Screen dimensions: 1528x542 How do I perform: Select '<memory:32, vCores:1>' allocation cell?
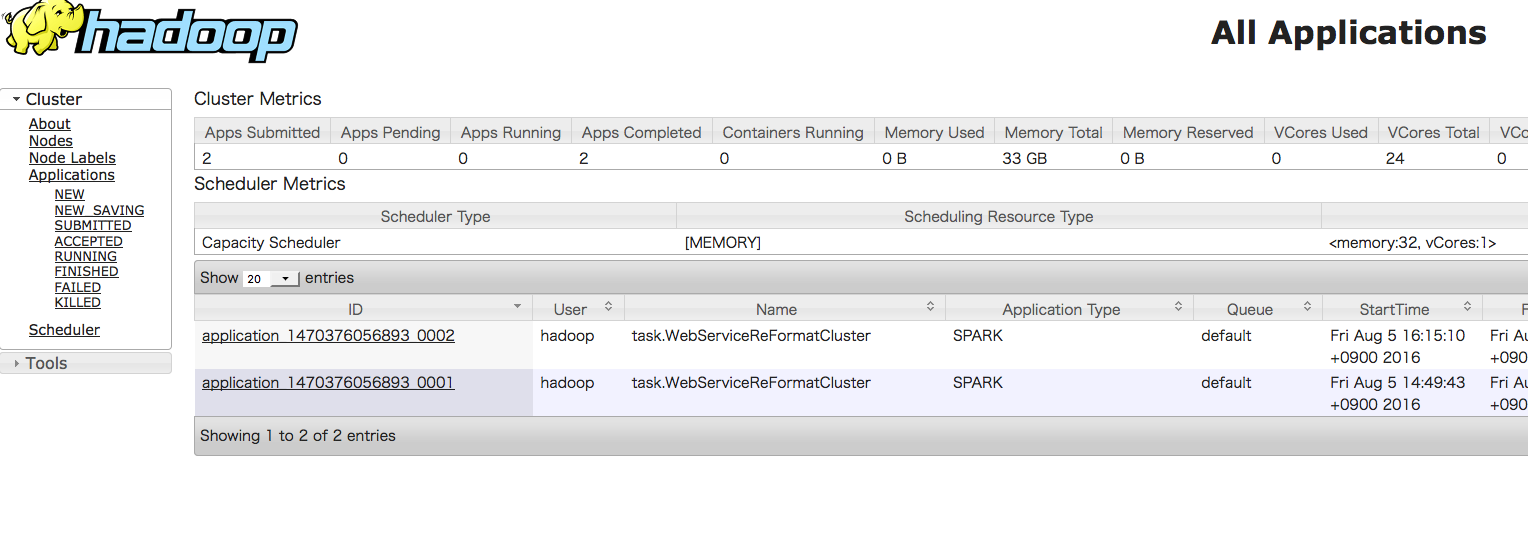pos(1412,243)
